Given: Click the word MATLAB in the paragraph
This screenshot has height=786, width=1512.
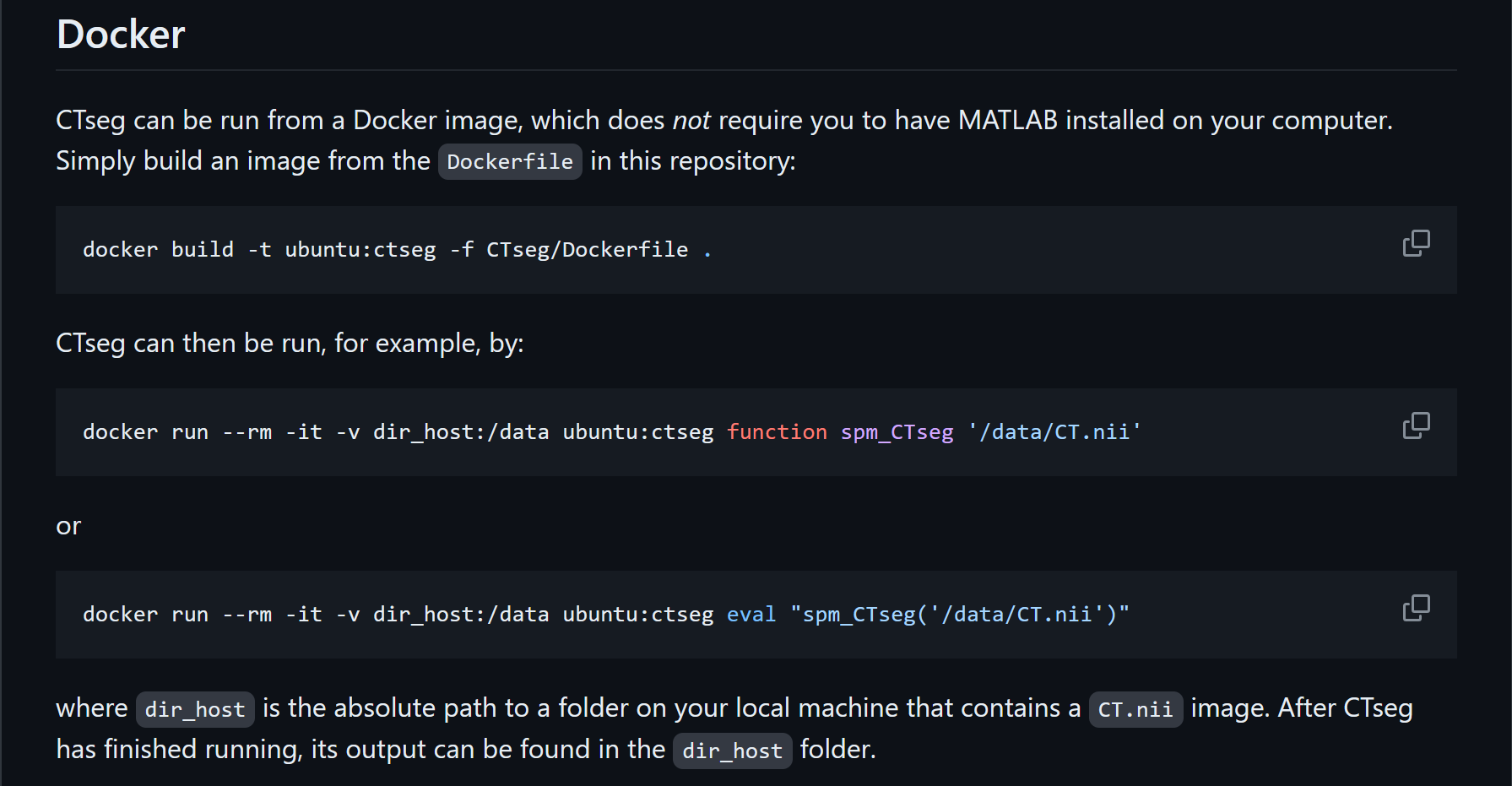Looking at the screenshot, I should pos(1007,120).
